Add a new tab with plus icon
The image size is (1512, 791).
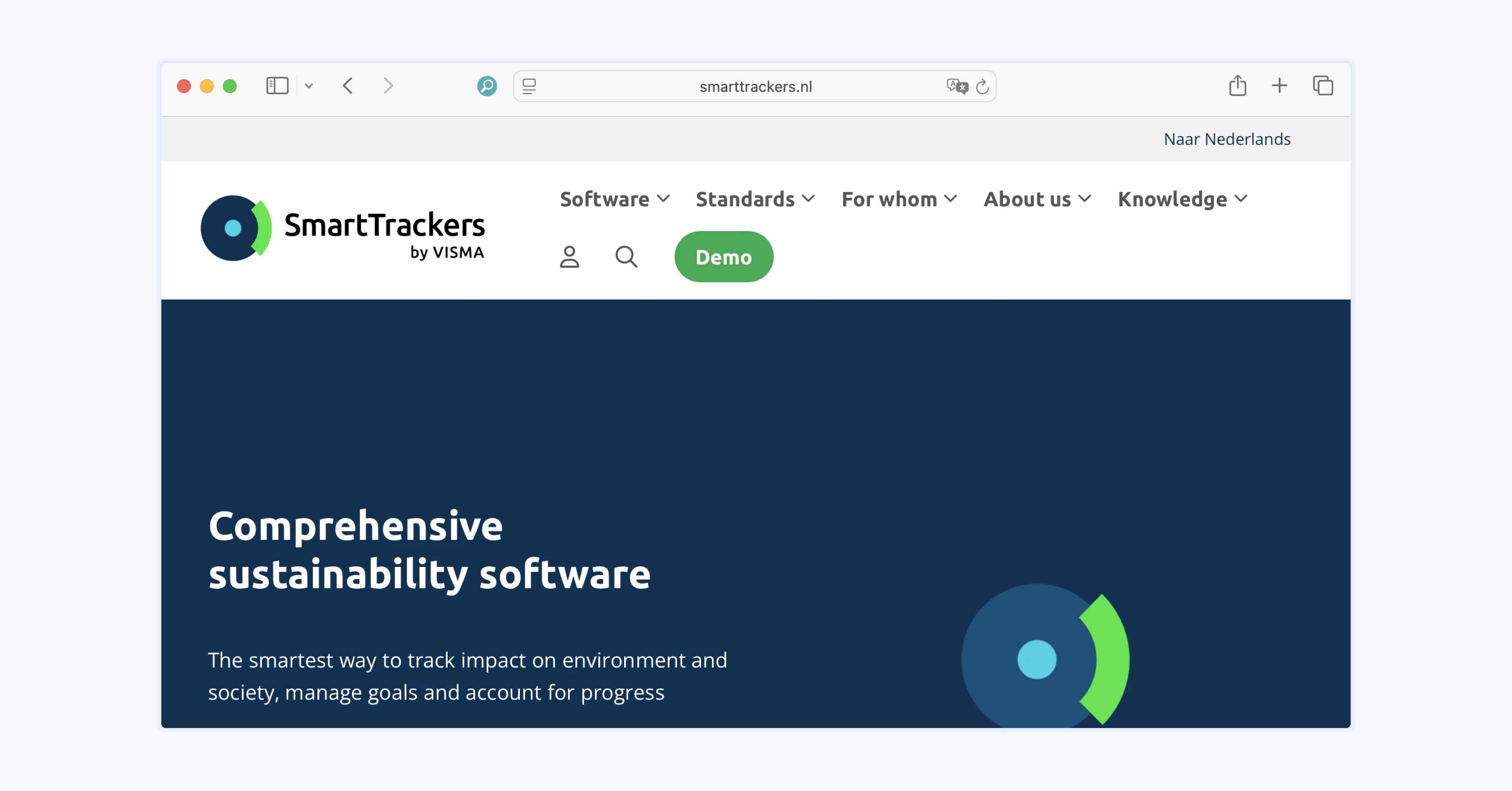pyautogui.click(x=1279, y=86)
